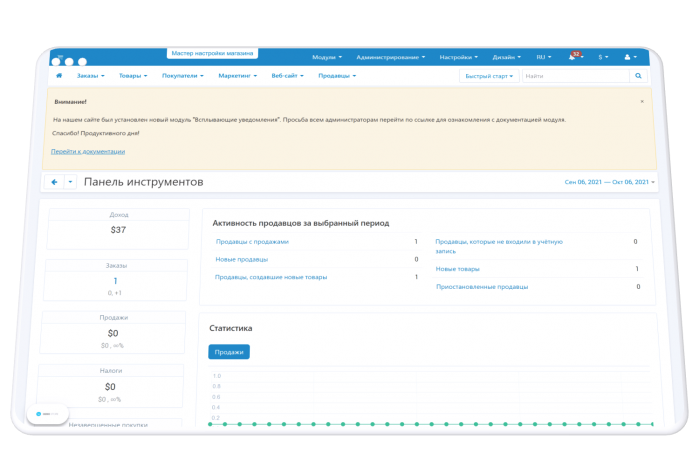Open the Заказы menu
This screenshot has height=466, width=700.
pos(91,76)
